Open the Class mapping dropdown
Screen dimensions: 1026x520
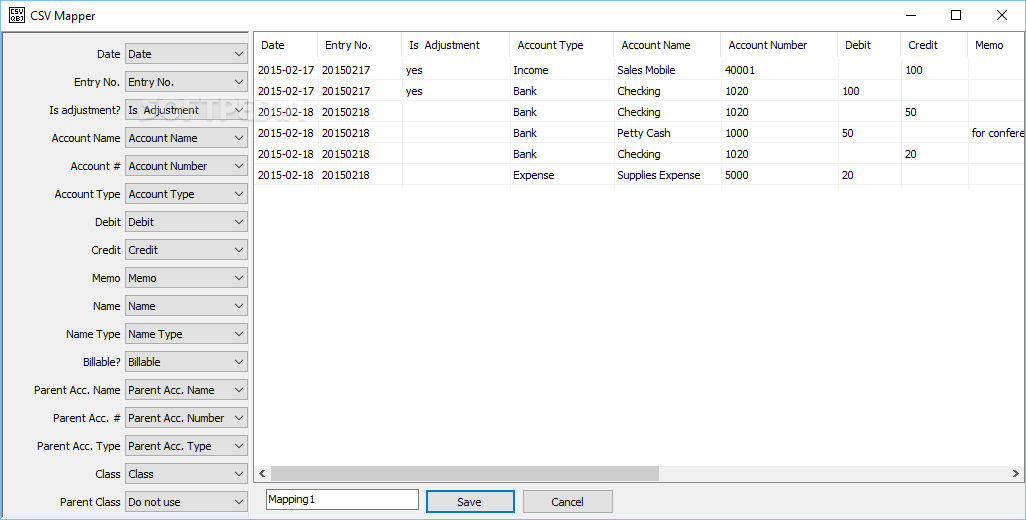pos(186,474)
